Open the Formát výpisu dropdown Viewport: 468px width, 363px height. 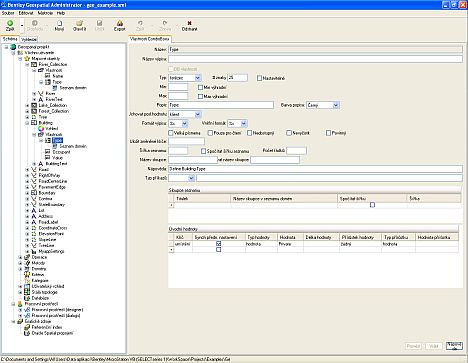tap(185, 124)
